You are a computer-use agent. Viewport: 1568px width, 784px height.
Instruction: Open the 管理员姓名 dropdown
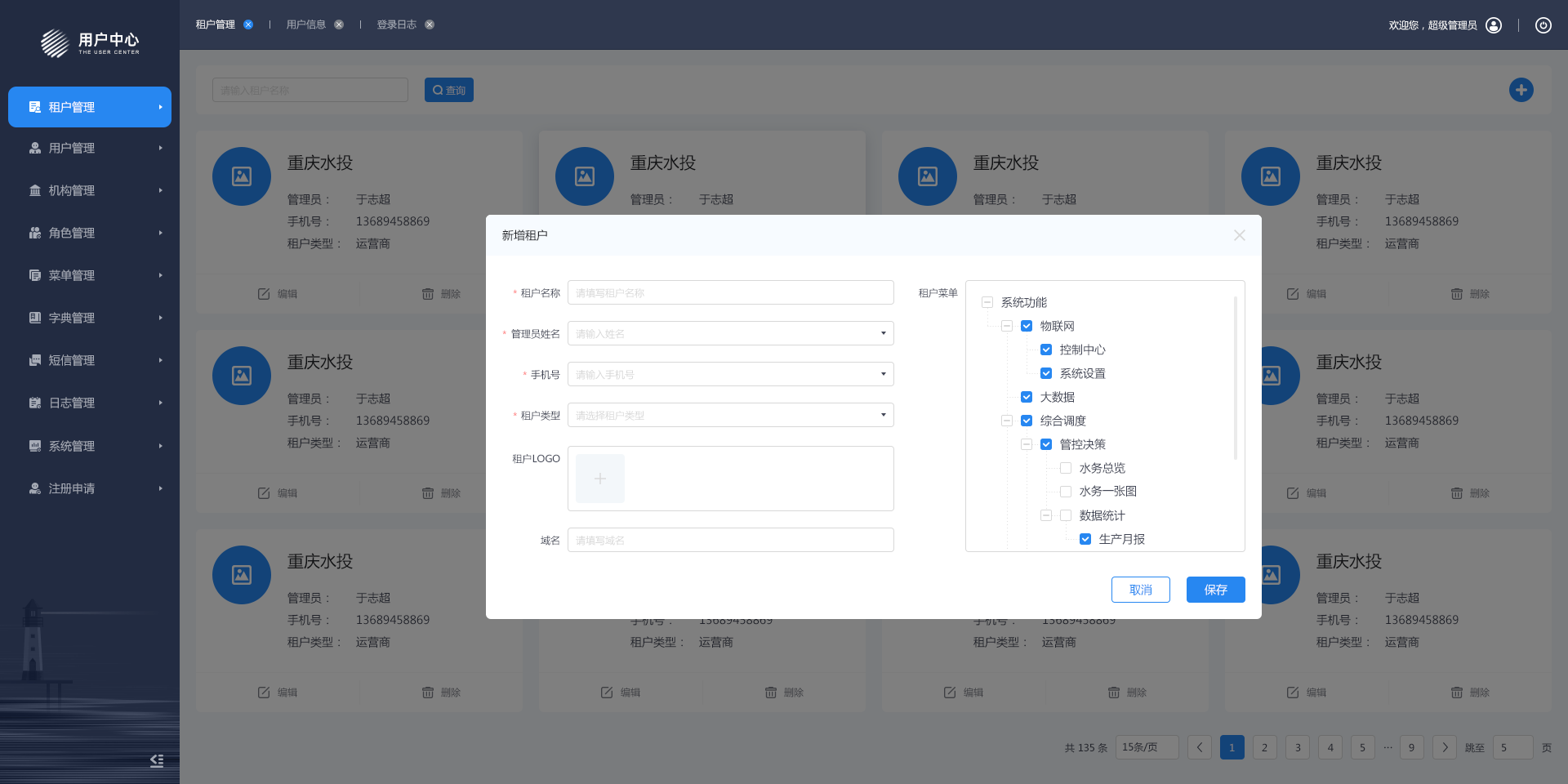pyautogui.click(x=730, y=333)
